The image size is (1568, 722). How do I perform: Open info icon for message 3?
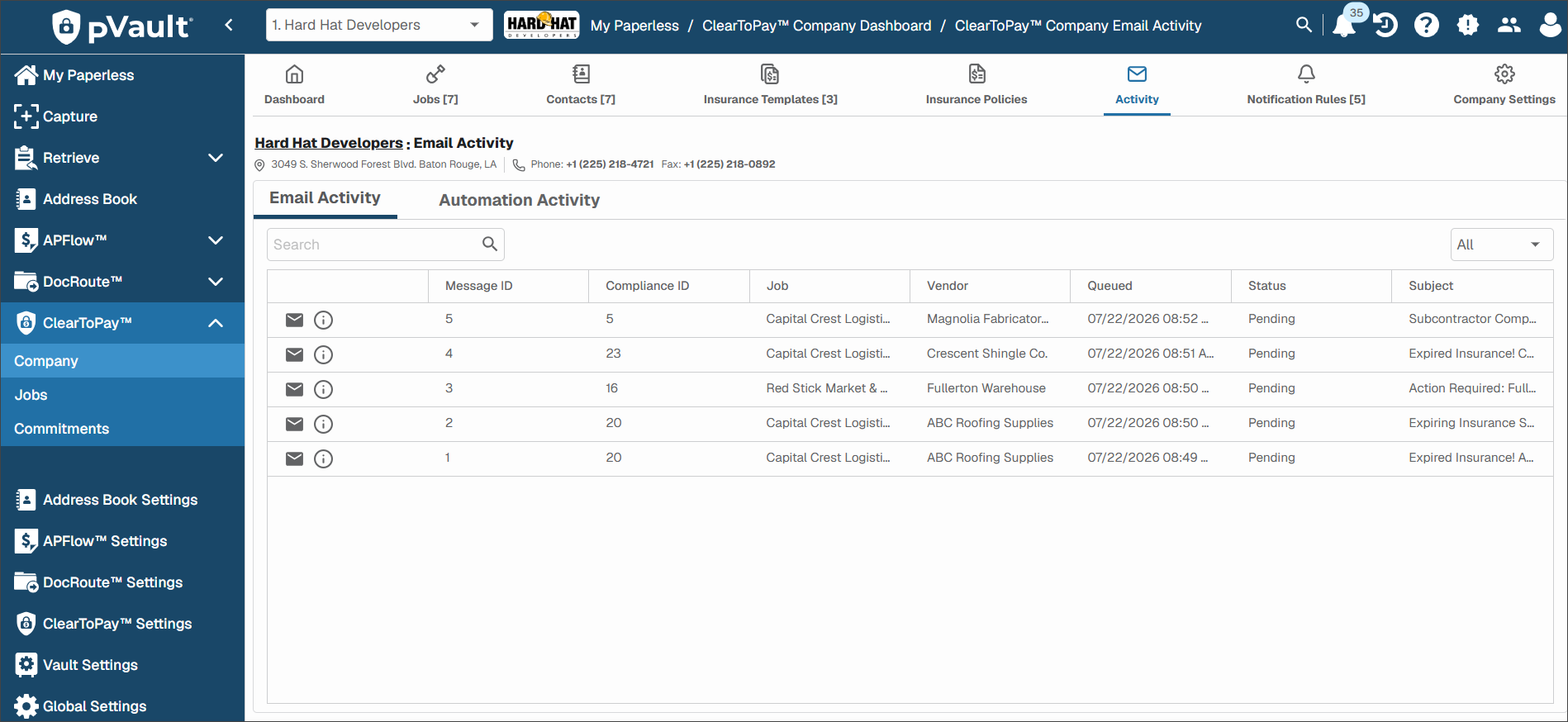(x=324, y=389)
